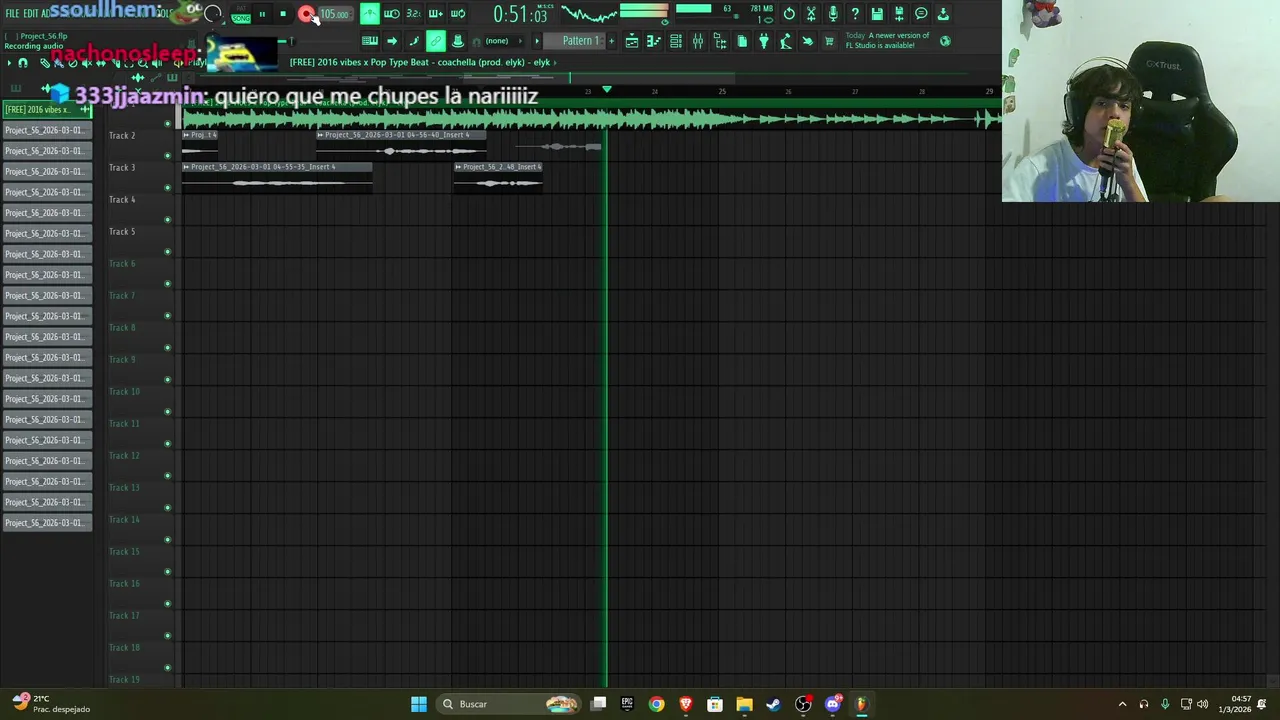Open the FILE menu
The height and width of the screenshot is (720, 1280).
point(12,14)
